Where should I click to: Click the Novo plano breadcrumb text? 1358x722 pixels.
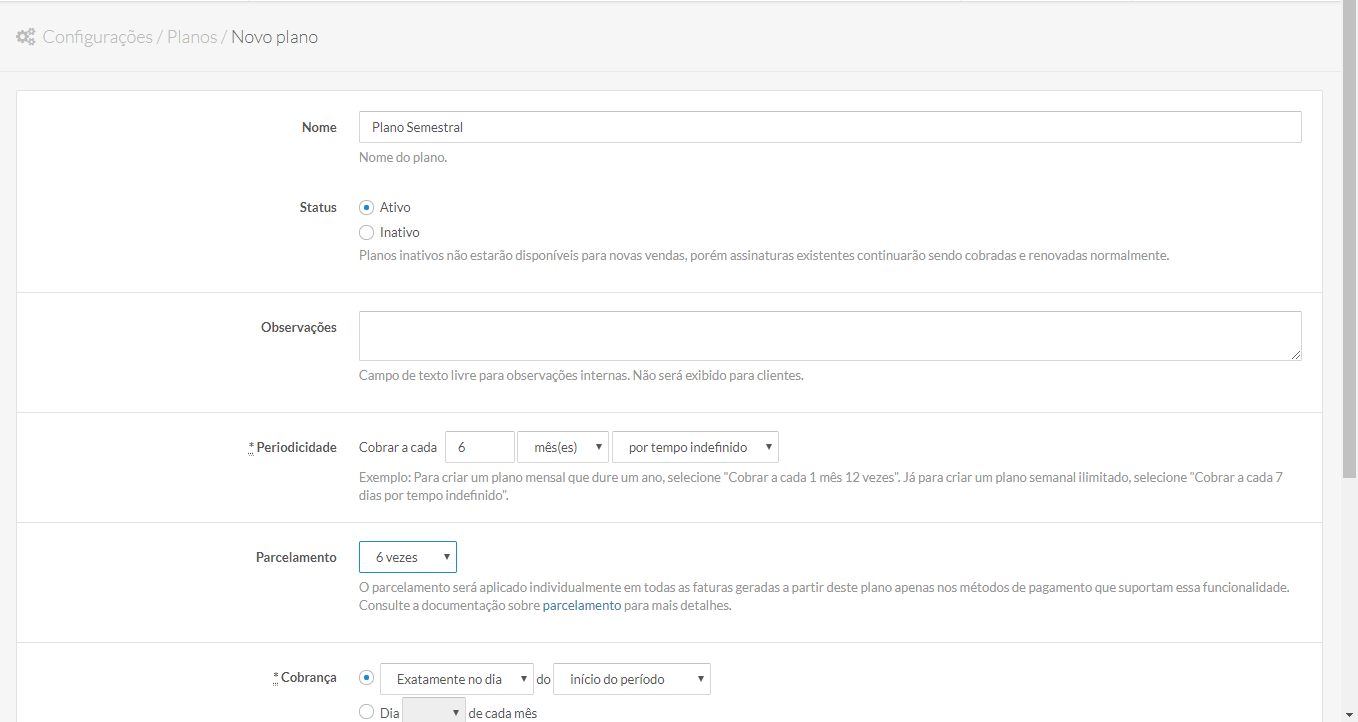pyautogui.click(x=274, y=38)
